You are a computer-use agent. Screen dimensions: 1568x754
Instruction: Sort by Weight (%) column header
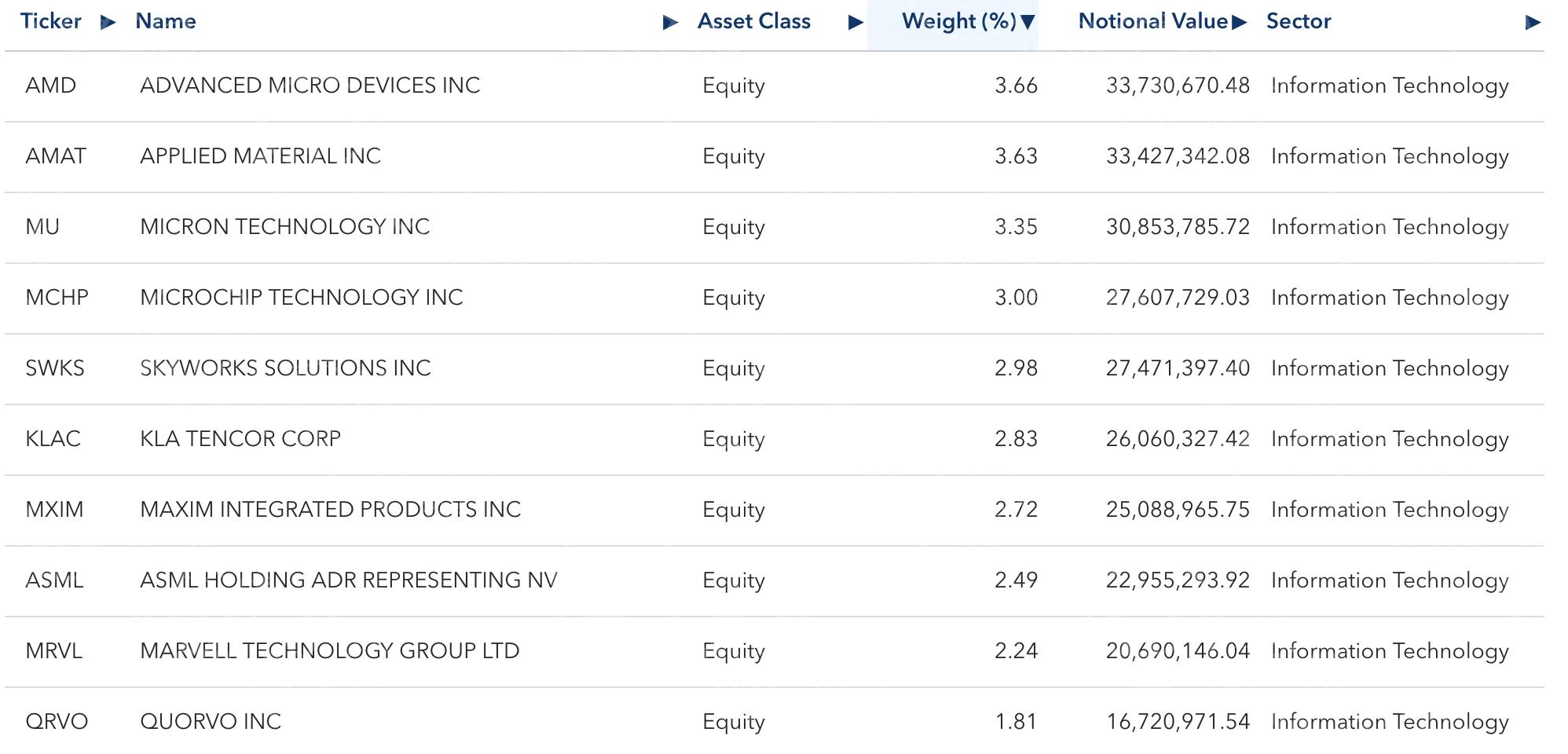coord(958,21)
